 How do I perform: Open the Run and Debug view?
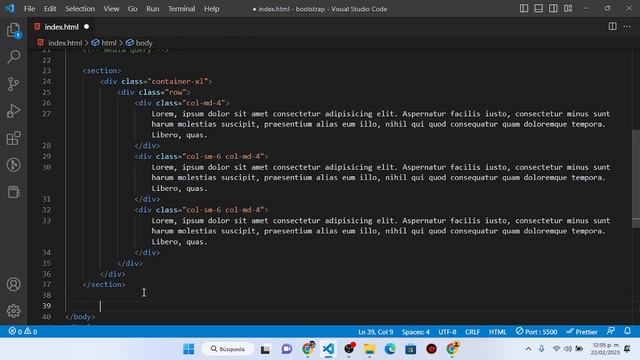pos(13,111)
